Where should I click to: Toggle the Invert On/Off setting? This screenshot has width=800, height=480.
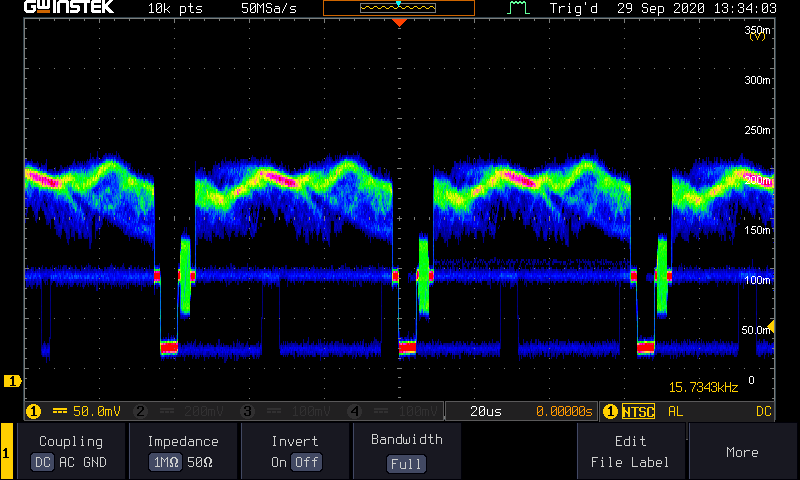tap(295, 451)
